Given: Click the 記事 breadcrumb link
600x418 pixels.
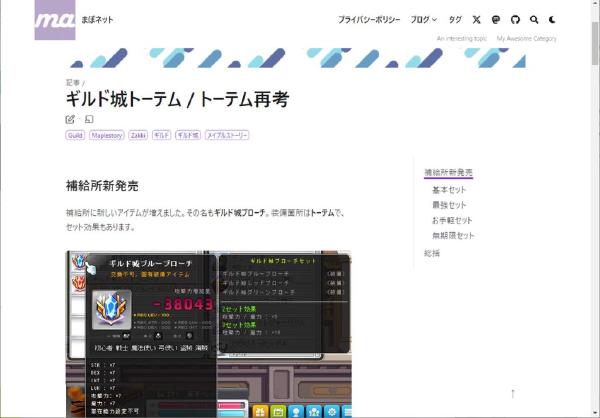Looking at the screenshot, I should (x=73, y=83).
